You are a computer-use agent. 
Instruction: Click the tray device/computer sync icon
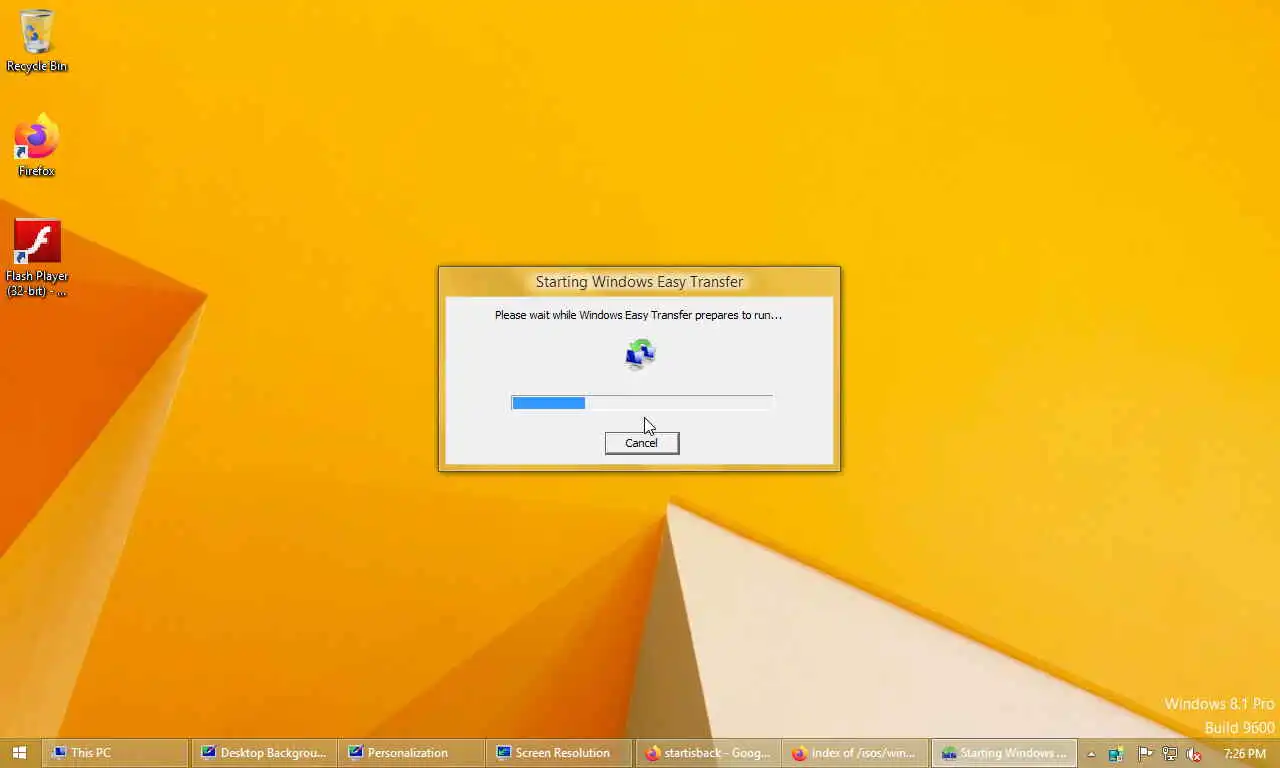[x=1117, y=754]
